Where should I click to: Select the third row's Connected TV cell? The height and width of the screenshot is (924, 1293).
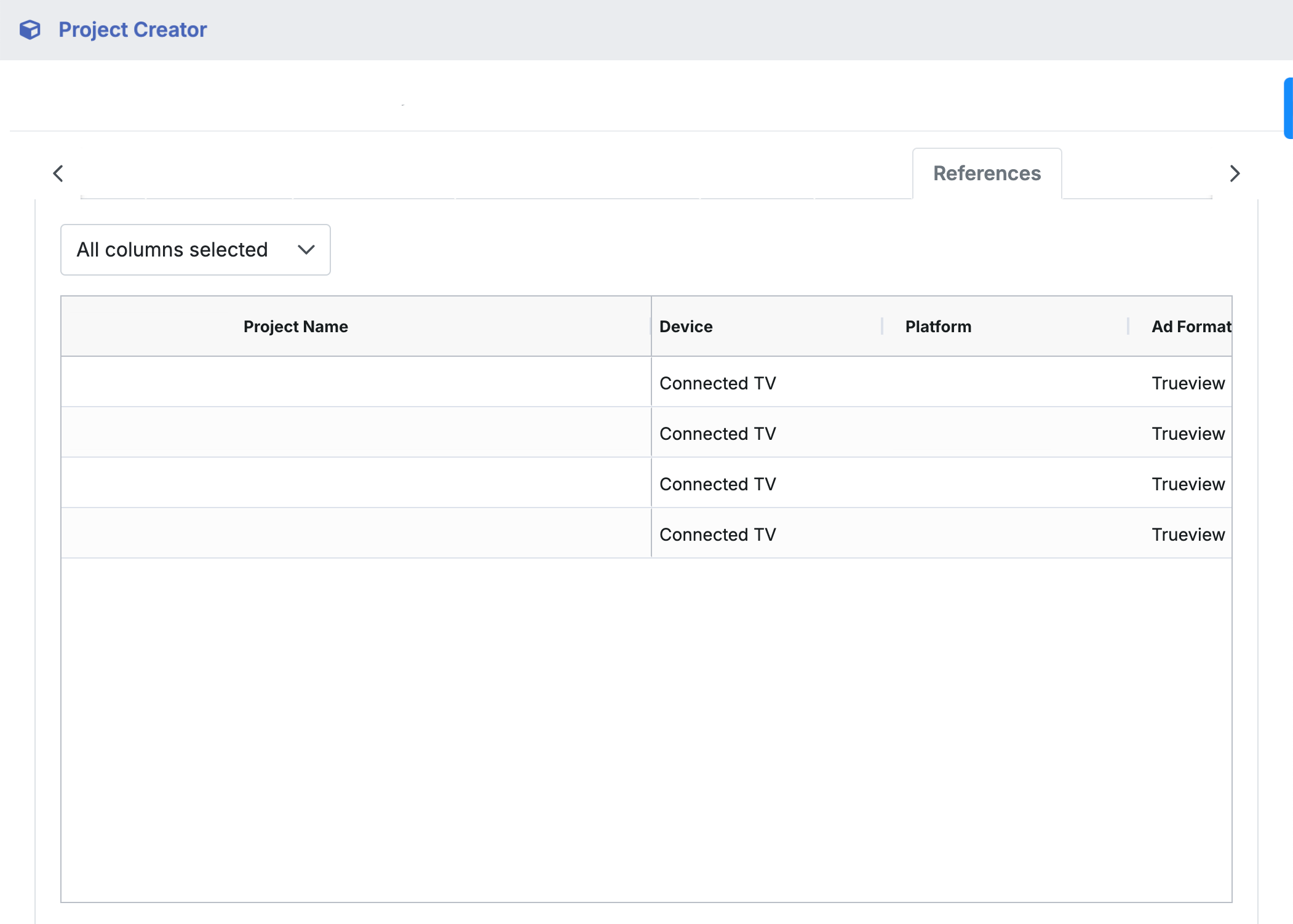pos(717,484)
